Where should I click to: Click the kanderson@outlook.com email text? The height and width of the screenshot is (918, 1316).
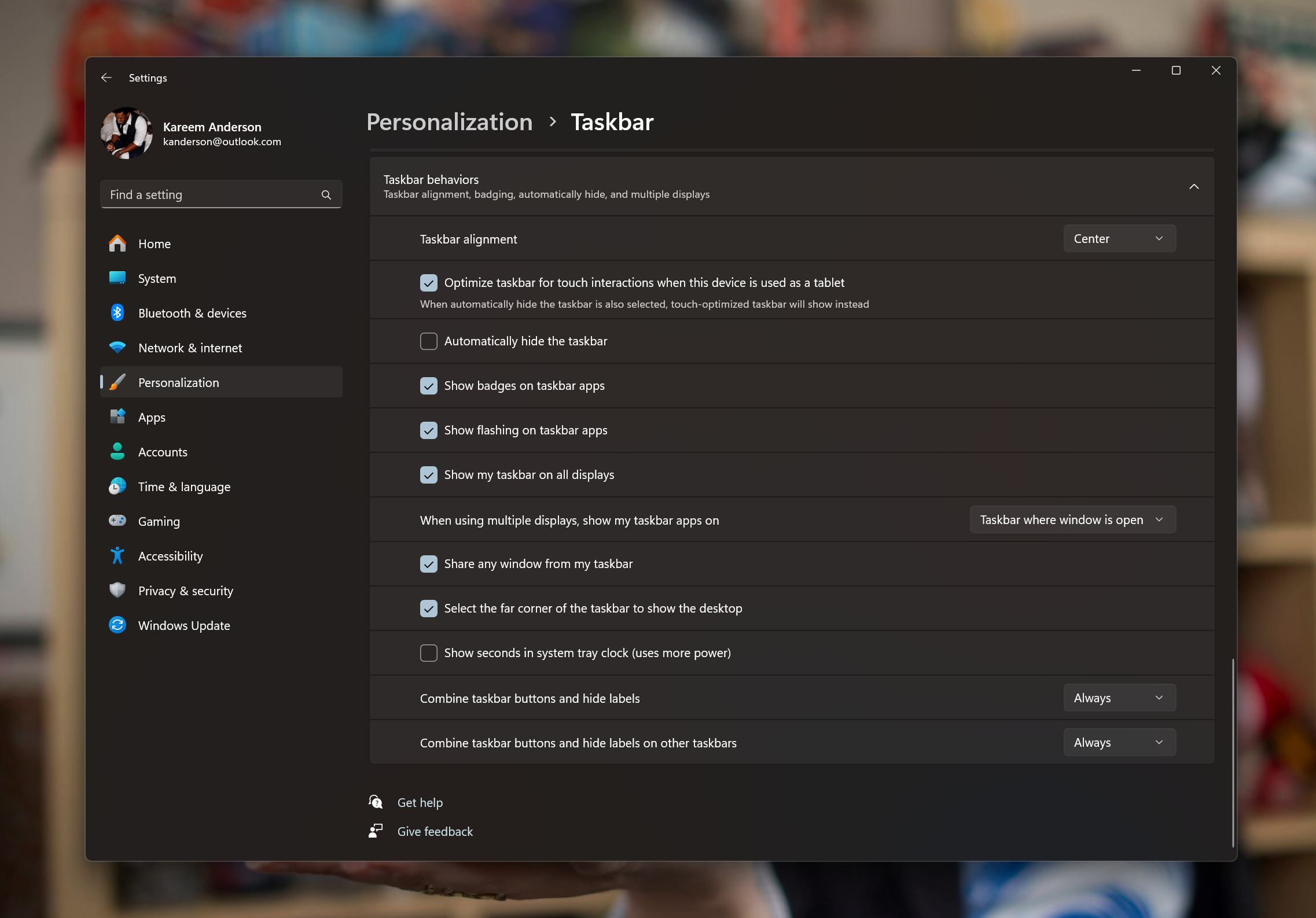[x=222, y=142]
